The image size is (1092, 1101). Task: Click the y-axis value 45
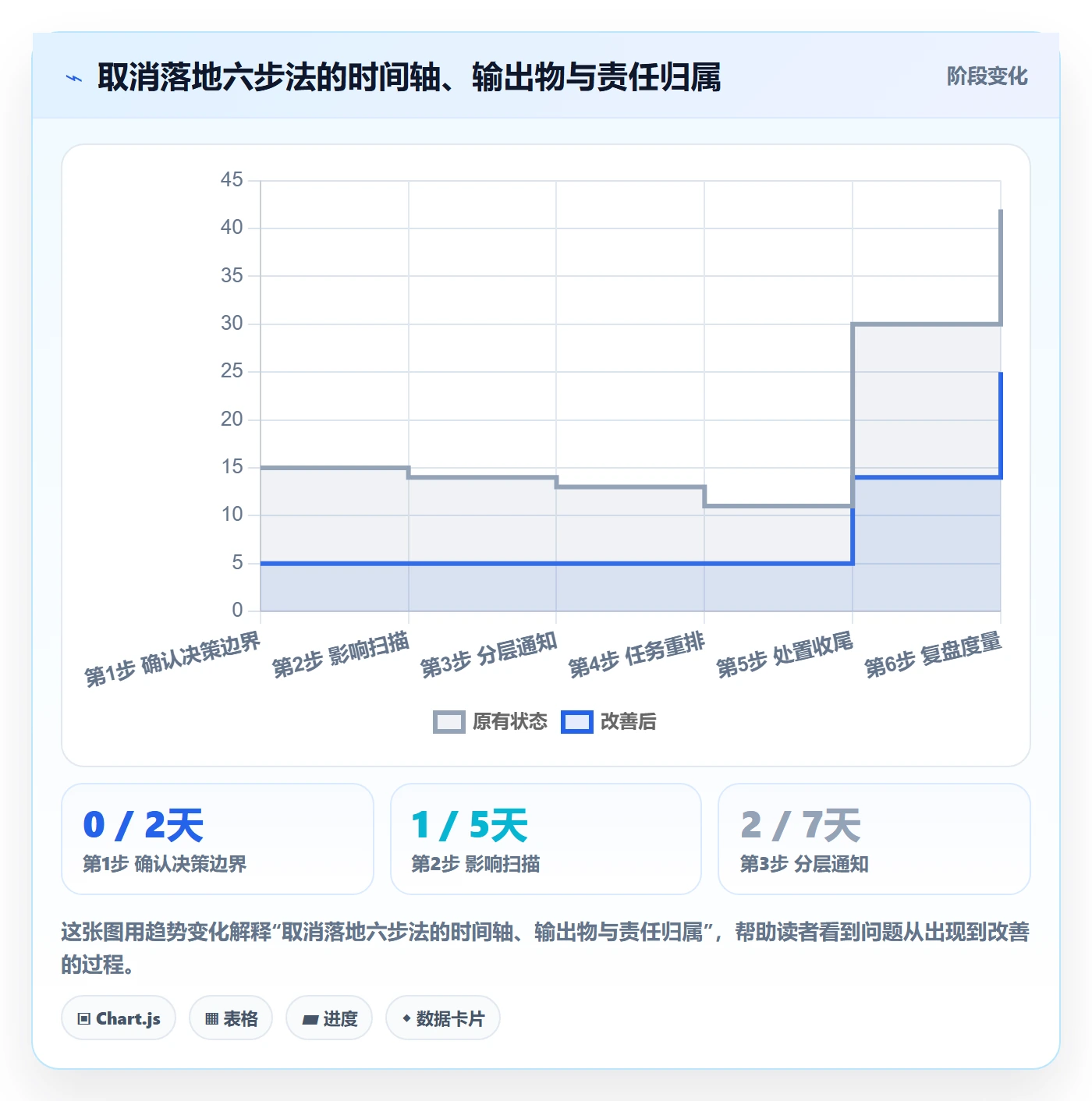click(x=232, y=180)
